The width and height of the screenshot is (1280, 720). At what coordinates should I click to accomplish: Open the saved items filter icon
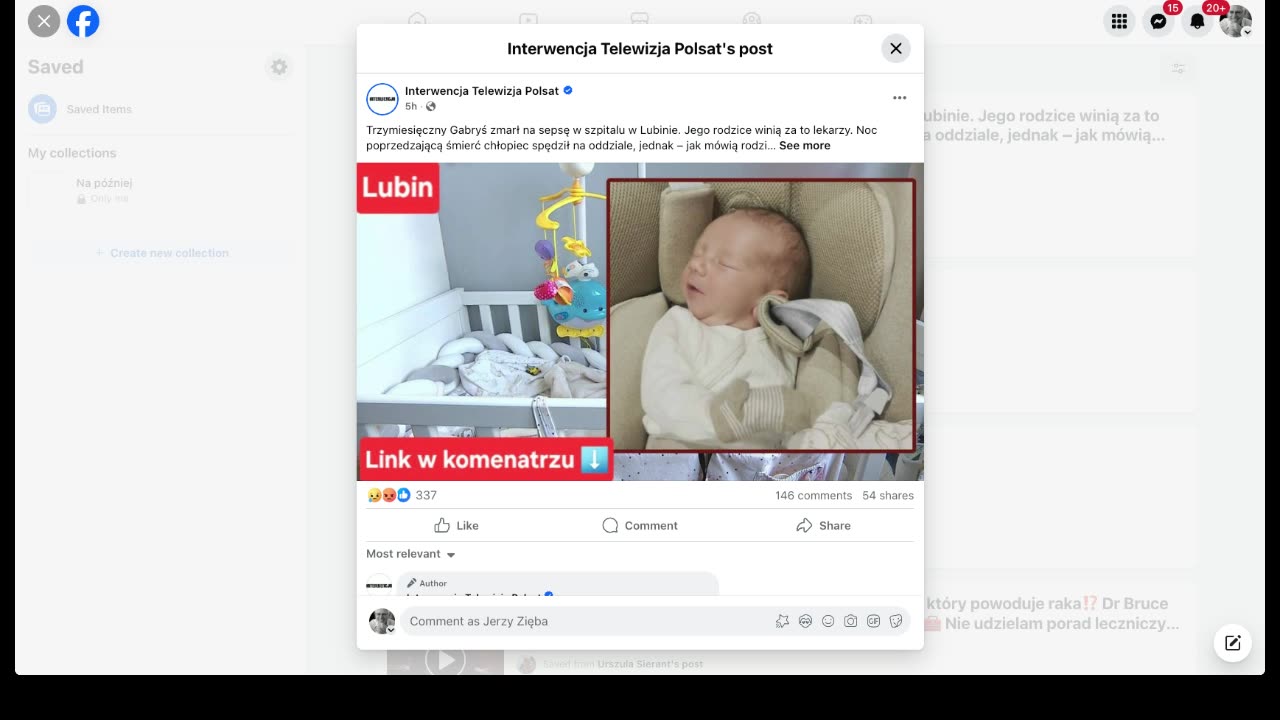click(1179, 68)
